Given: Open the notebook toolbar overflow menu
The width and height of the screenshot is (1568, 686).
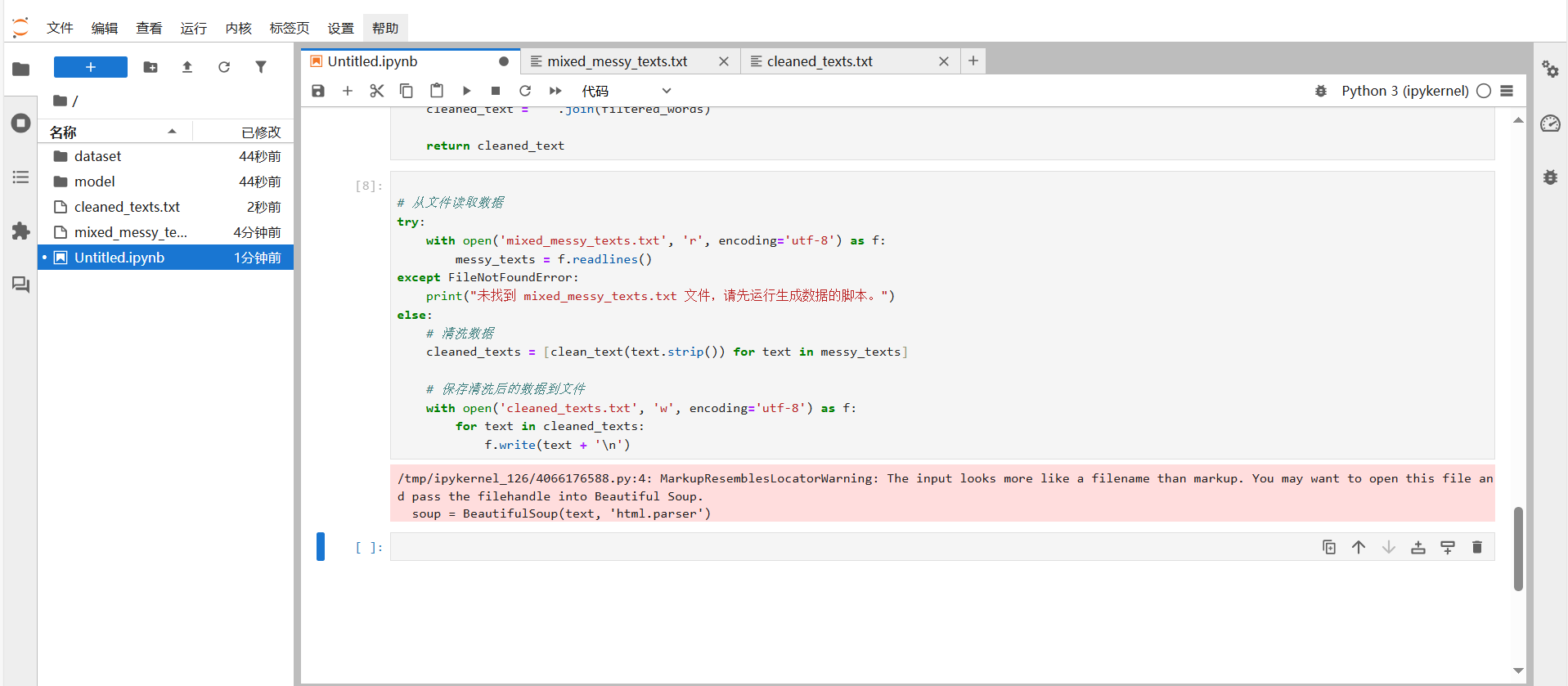Looking at the screenshot, I should 1507,91.
